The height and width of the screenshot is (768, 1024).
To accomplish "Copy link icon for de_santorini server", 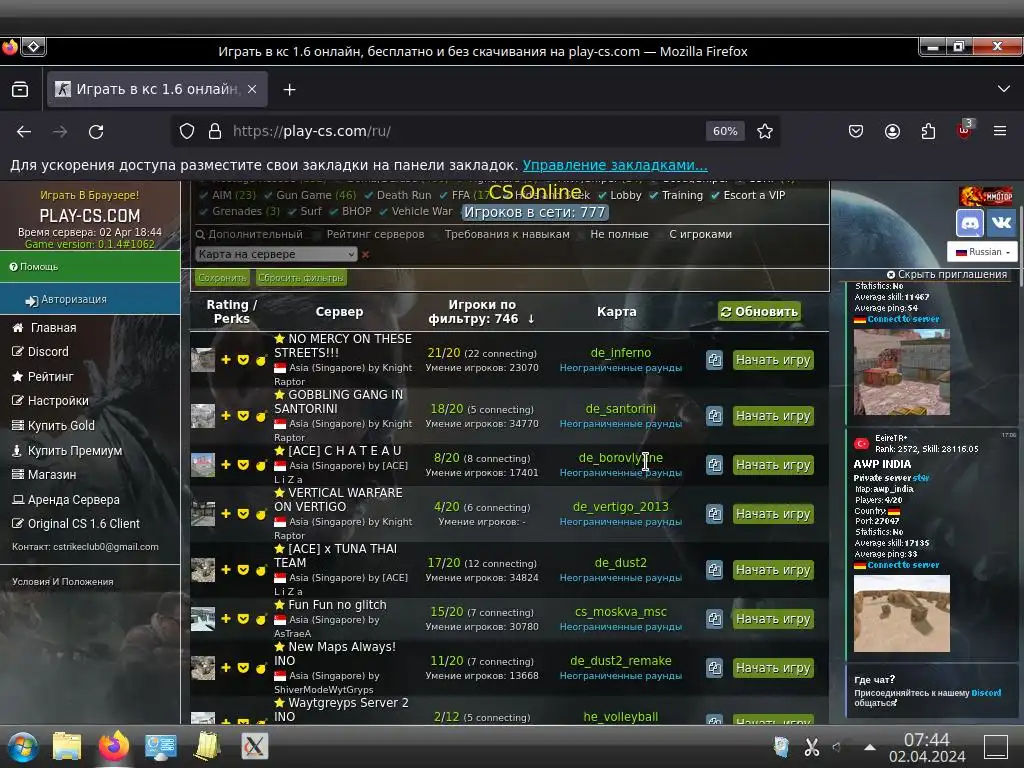I will (714, 416).
